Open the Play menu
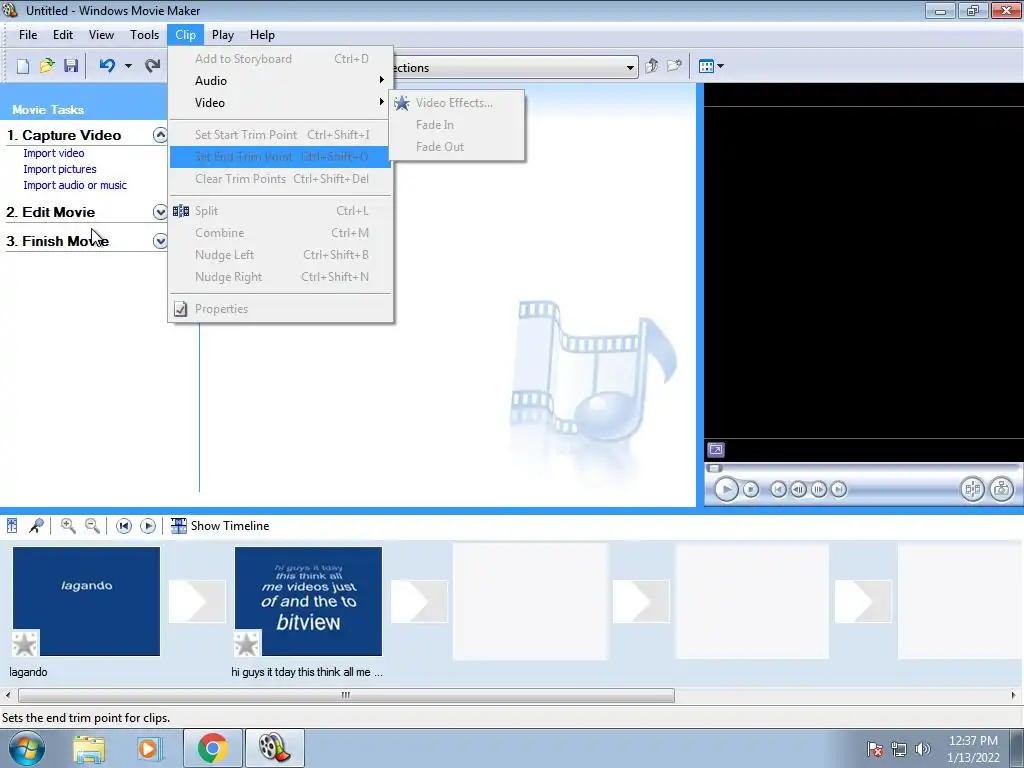1024x768 pixels. (x=223, y=35)
